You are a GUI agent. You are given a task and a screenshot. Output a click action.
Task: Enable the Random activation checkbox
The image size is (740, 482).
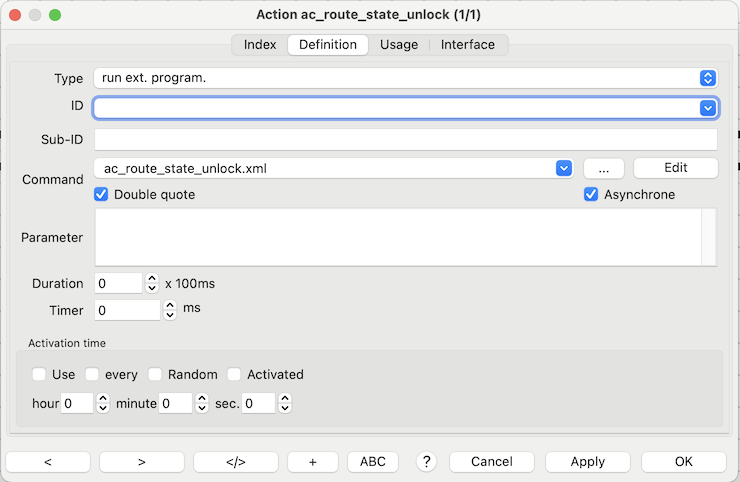pyautogui.click(x=155, y=374)
